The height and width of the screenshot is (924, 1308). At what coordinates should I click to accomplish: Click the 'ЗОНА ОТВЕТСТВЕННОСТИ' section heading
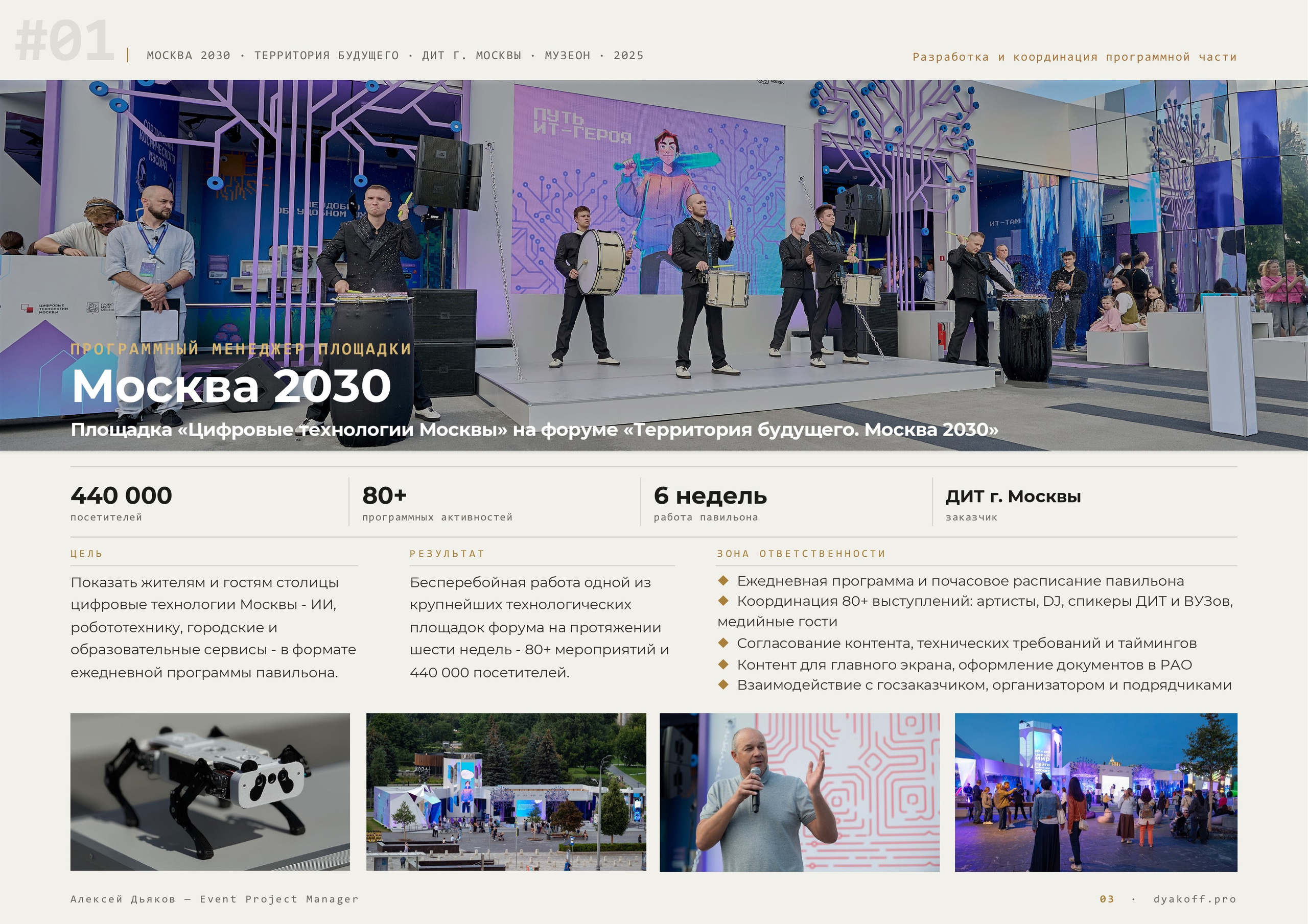tap(801, 554)
